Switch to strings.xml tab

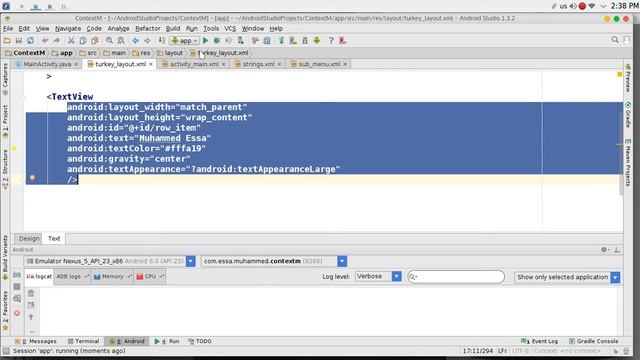pos(258,64)
